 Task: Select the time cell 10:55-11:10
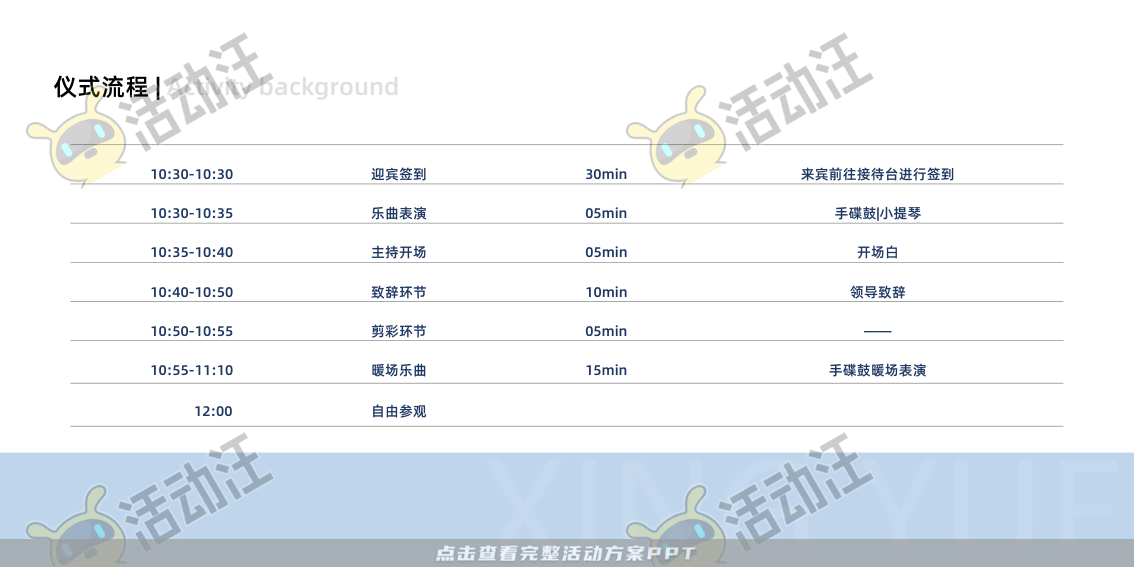(x=192, y=370)
